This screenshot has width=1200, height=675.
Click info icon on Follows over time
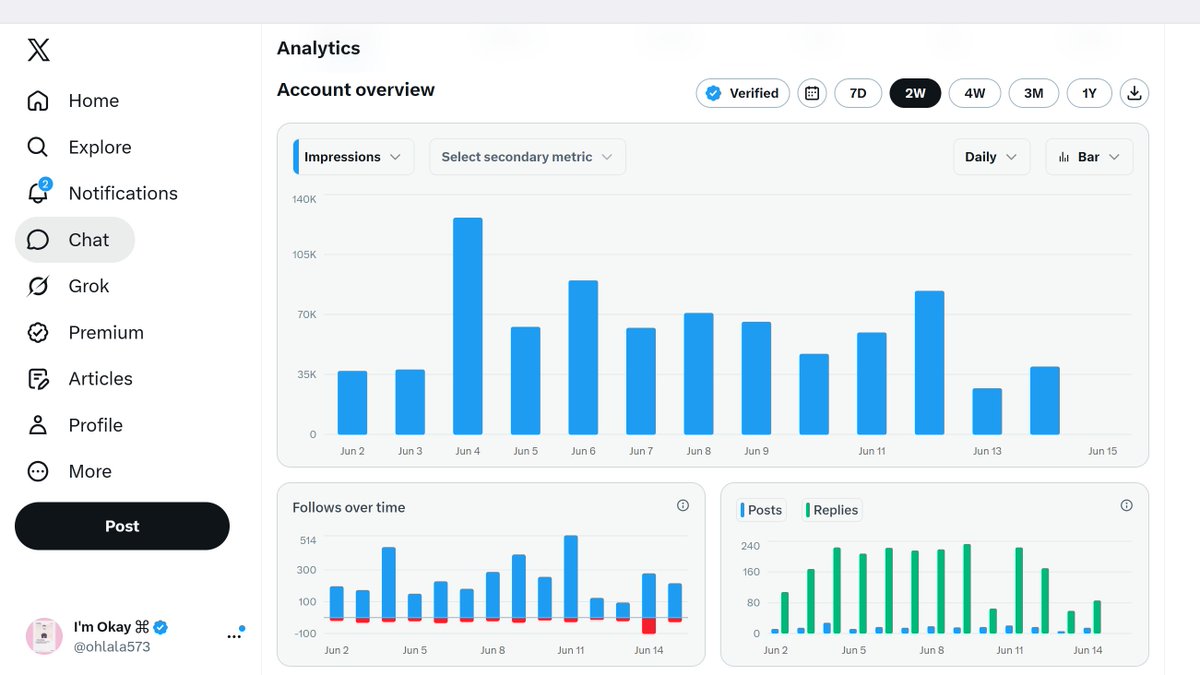[x=683, y=506]
